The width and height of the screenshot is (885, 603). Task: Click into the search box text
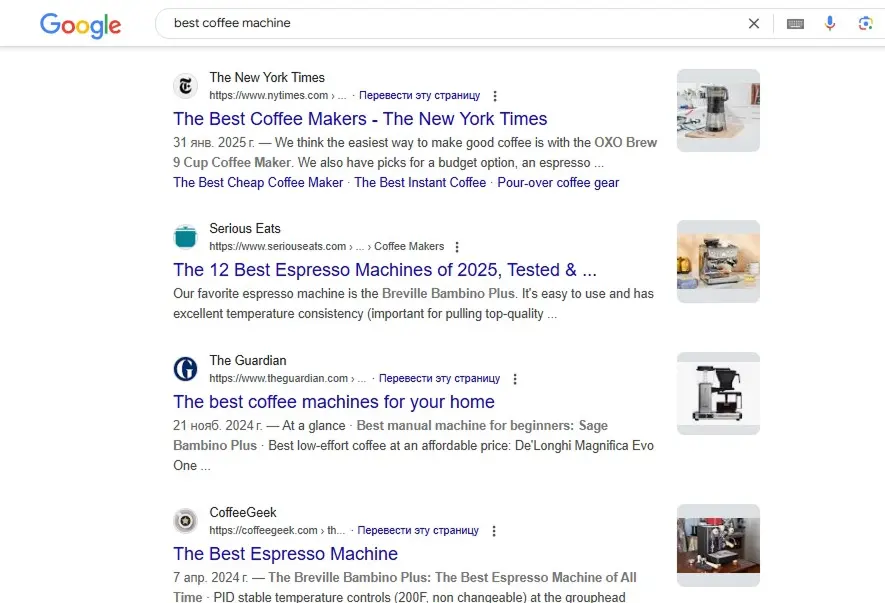232,23
